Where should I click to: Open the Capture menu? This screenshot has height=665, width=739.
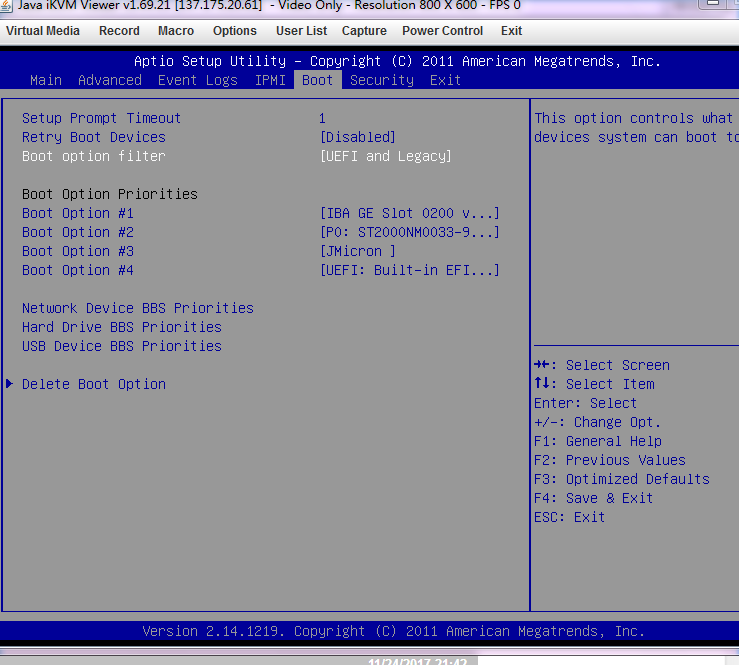click(x=364, y=31)
